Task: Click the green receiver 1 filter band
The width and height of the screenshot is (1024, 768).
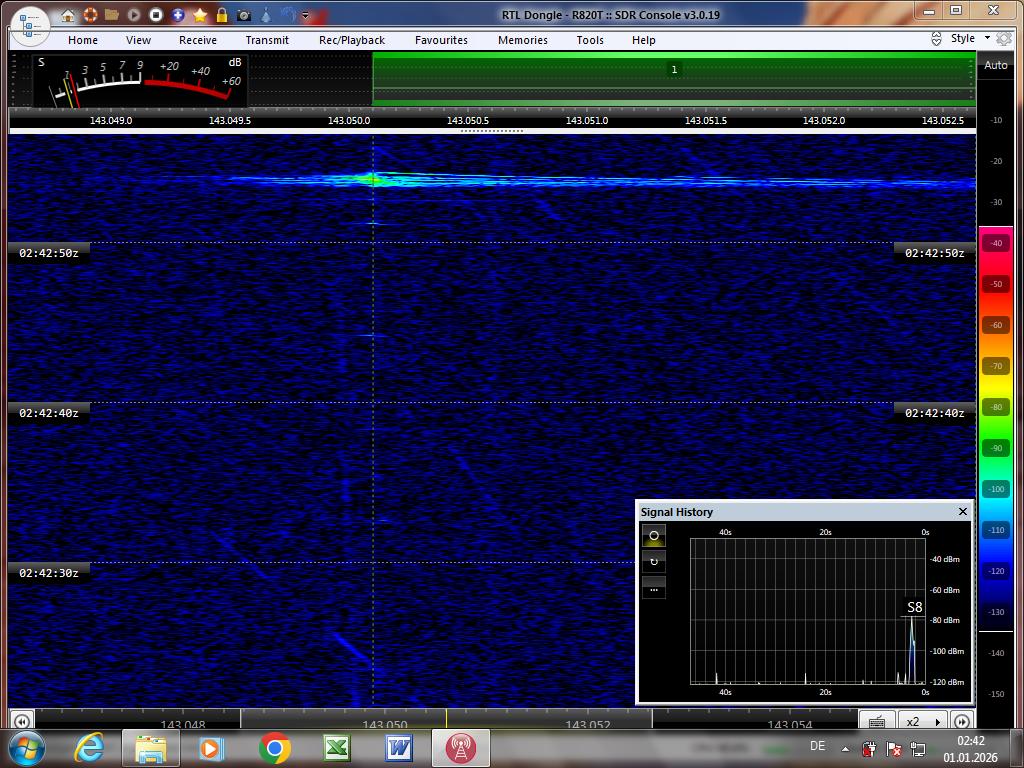Action: pyautogui.click(x=674, y=79)
